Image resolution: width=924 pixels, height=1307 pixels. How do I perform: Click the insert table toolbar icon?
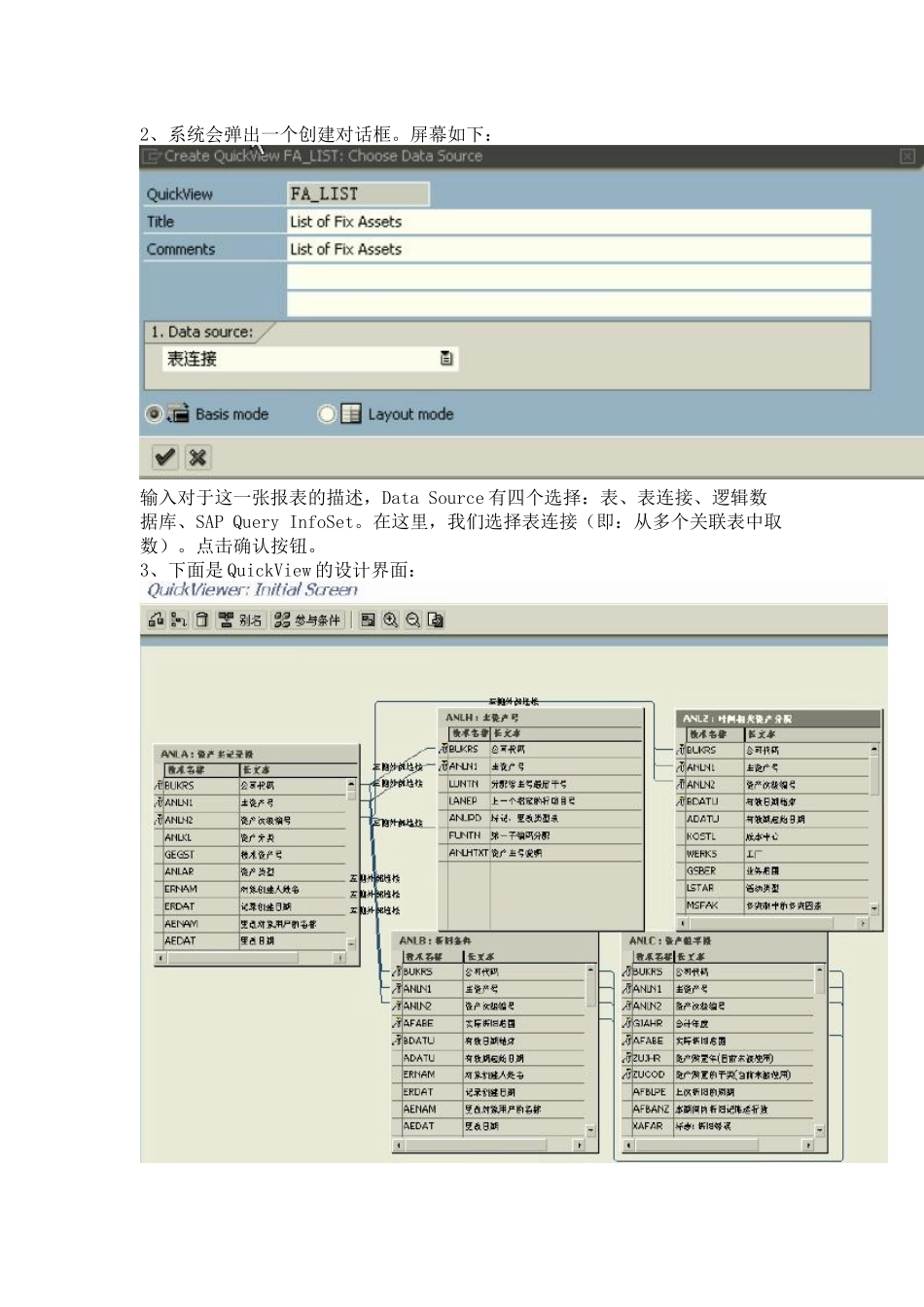157,619
